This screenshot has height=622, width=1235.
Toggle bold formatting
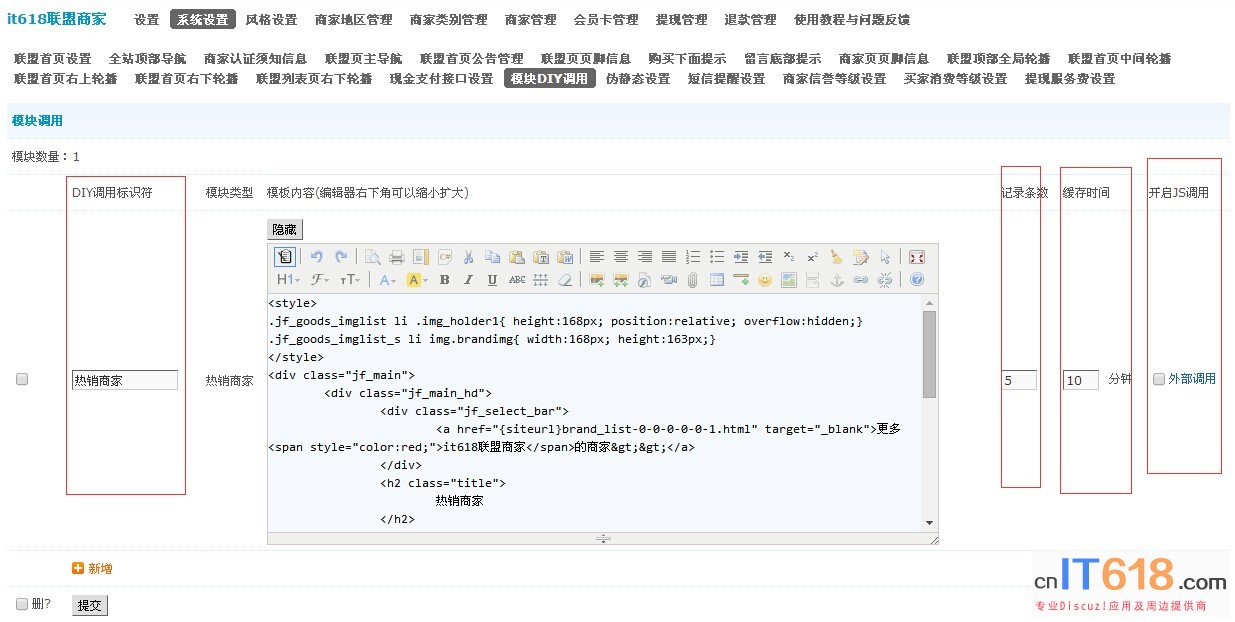point(444,280)
